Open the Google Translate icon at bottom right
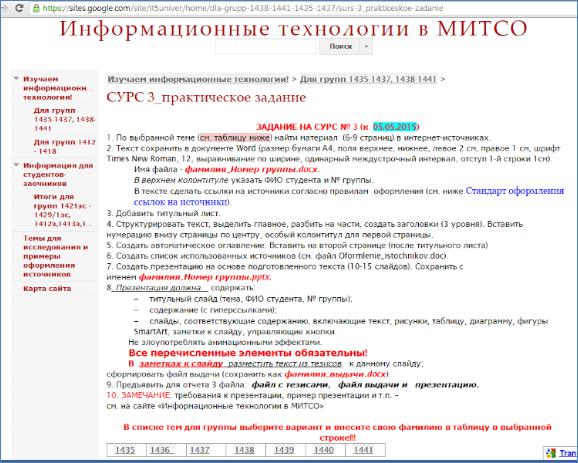The width and height of the screenshot is (578, 463). 551,453
